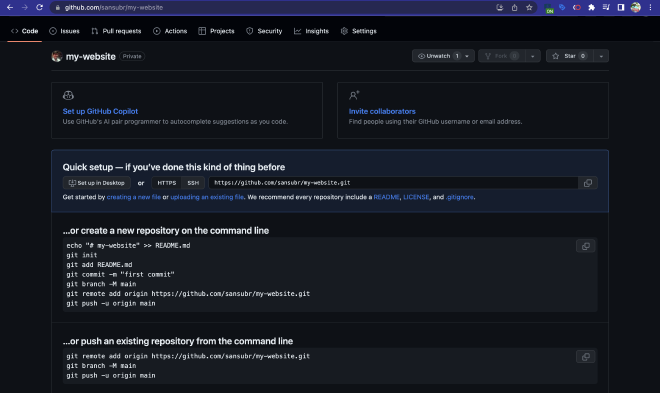This screenshot has width=660, height=393.
Task: Click the invite collaborators person icon
Action: [x=354, y=96]
